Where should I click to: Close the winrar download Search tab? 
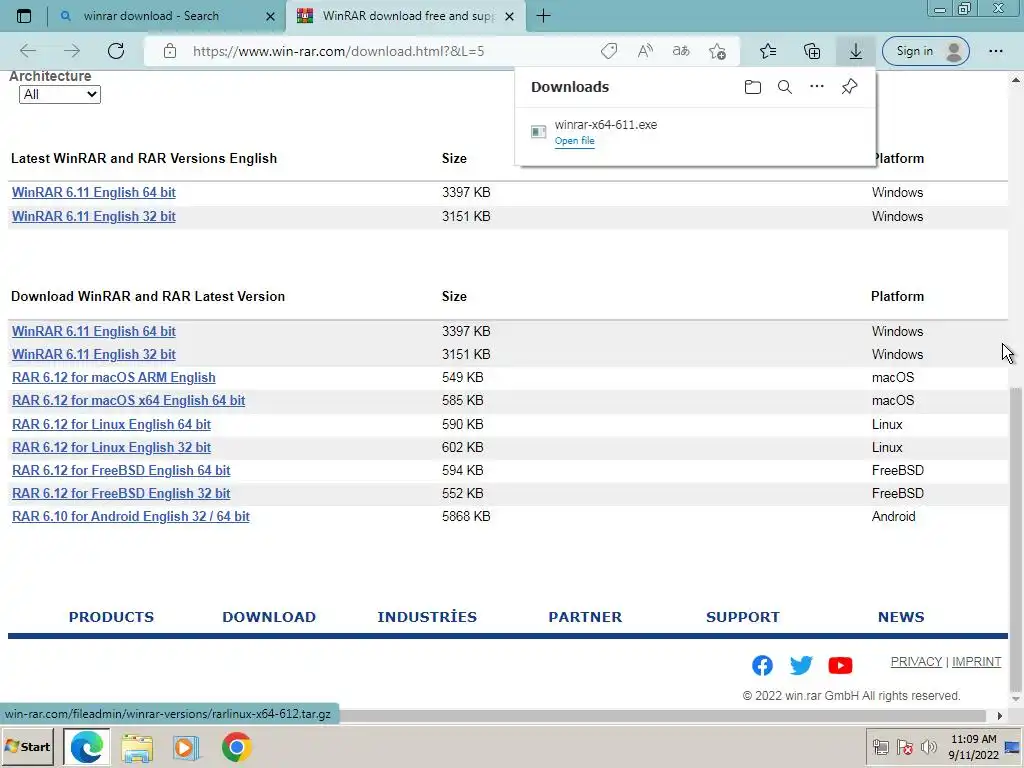(270, 16)
